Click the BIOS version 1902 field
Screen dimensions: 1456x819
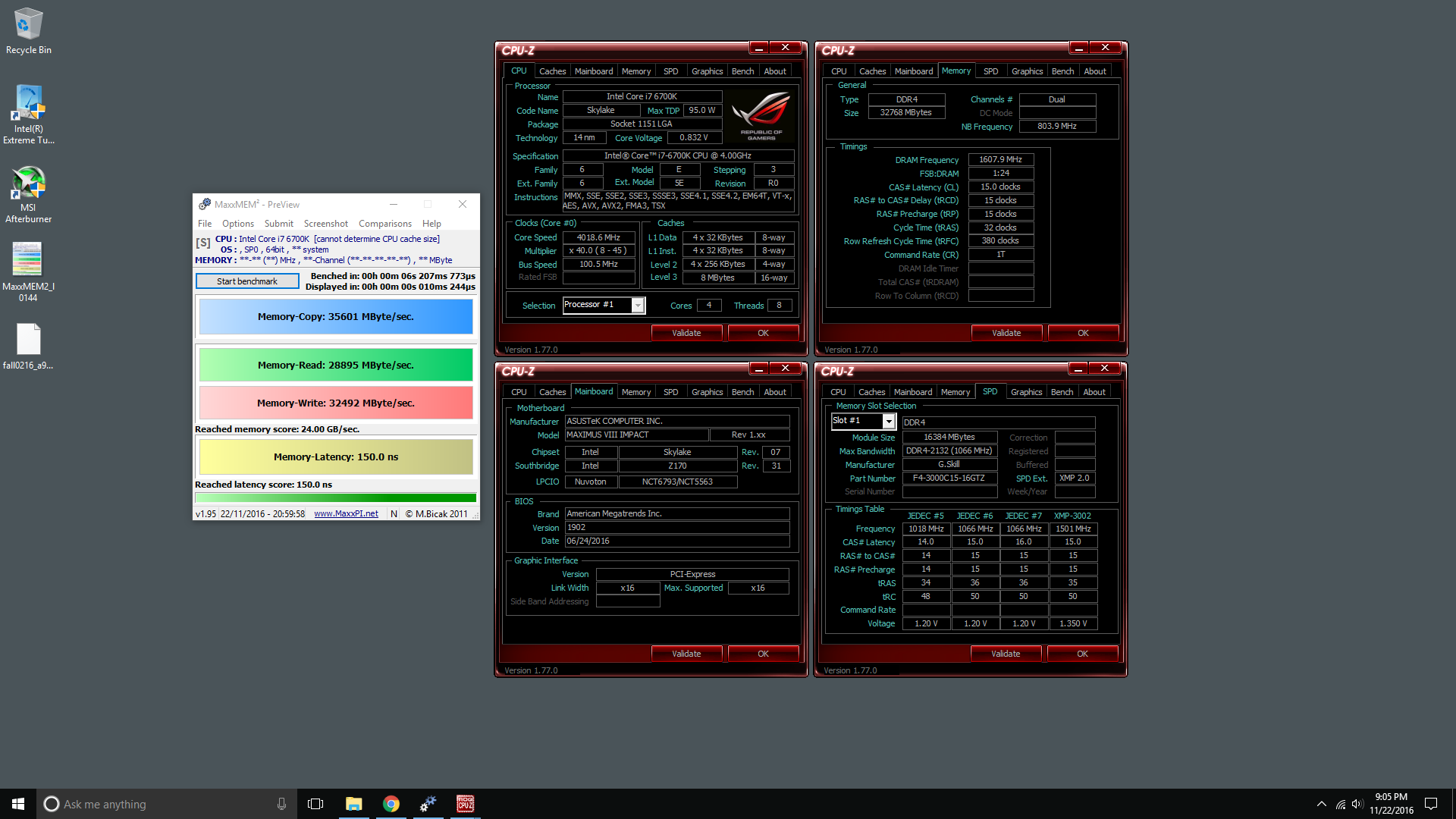677,528
